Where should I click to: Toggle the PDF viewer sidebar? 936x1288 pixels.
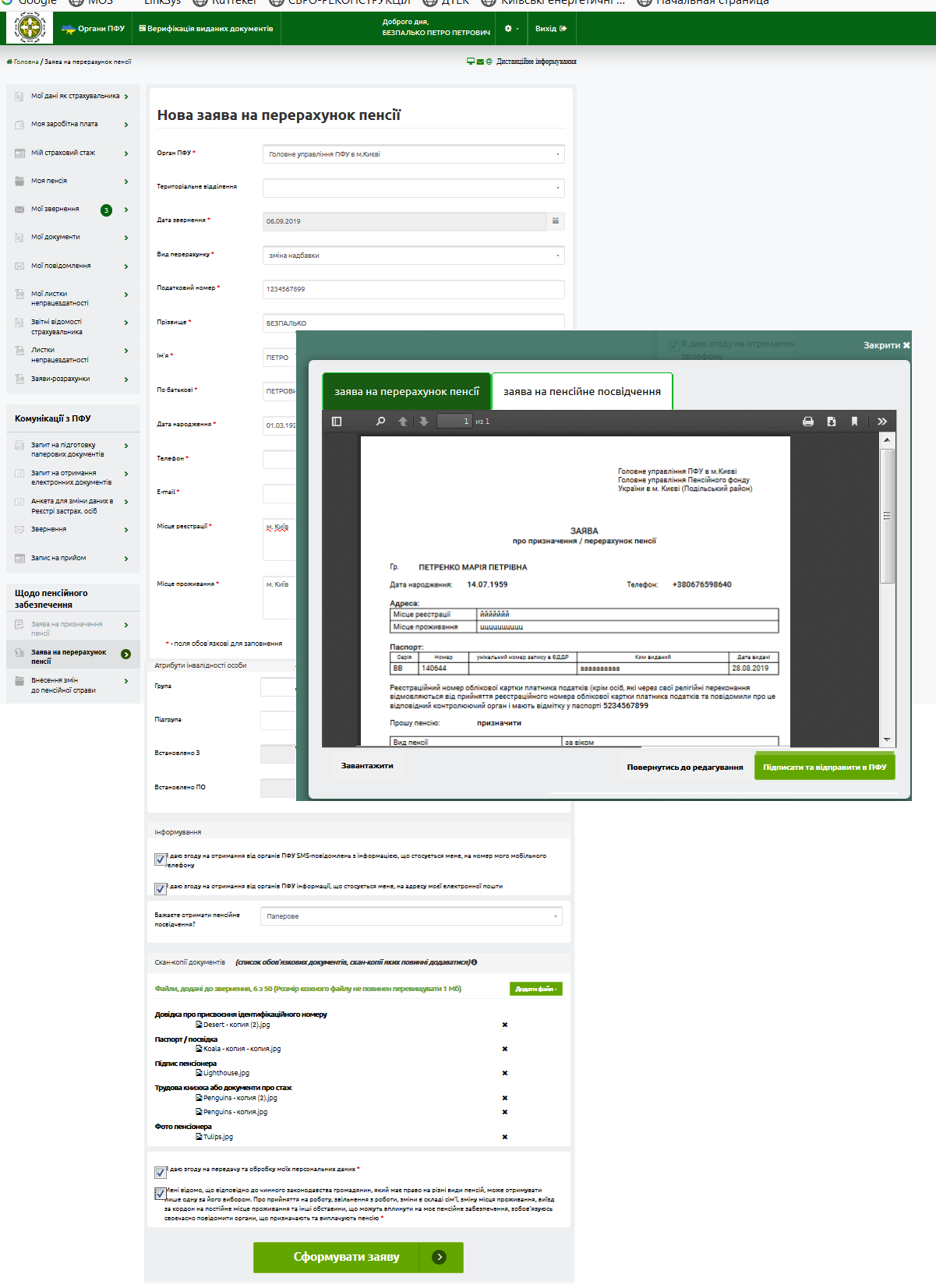pos(337,422)
